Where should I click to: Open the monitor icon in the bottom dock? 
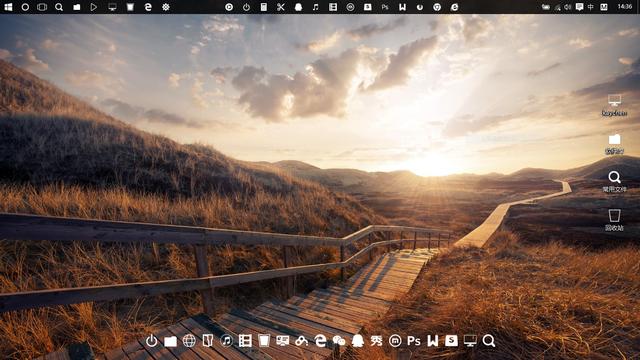(470, 340)
